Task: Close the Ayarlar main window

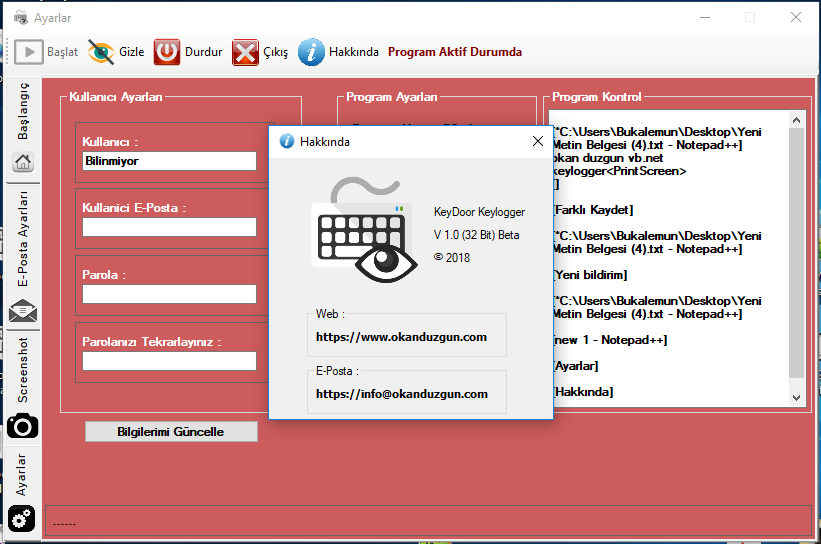Action: (796, 17)
